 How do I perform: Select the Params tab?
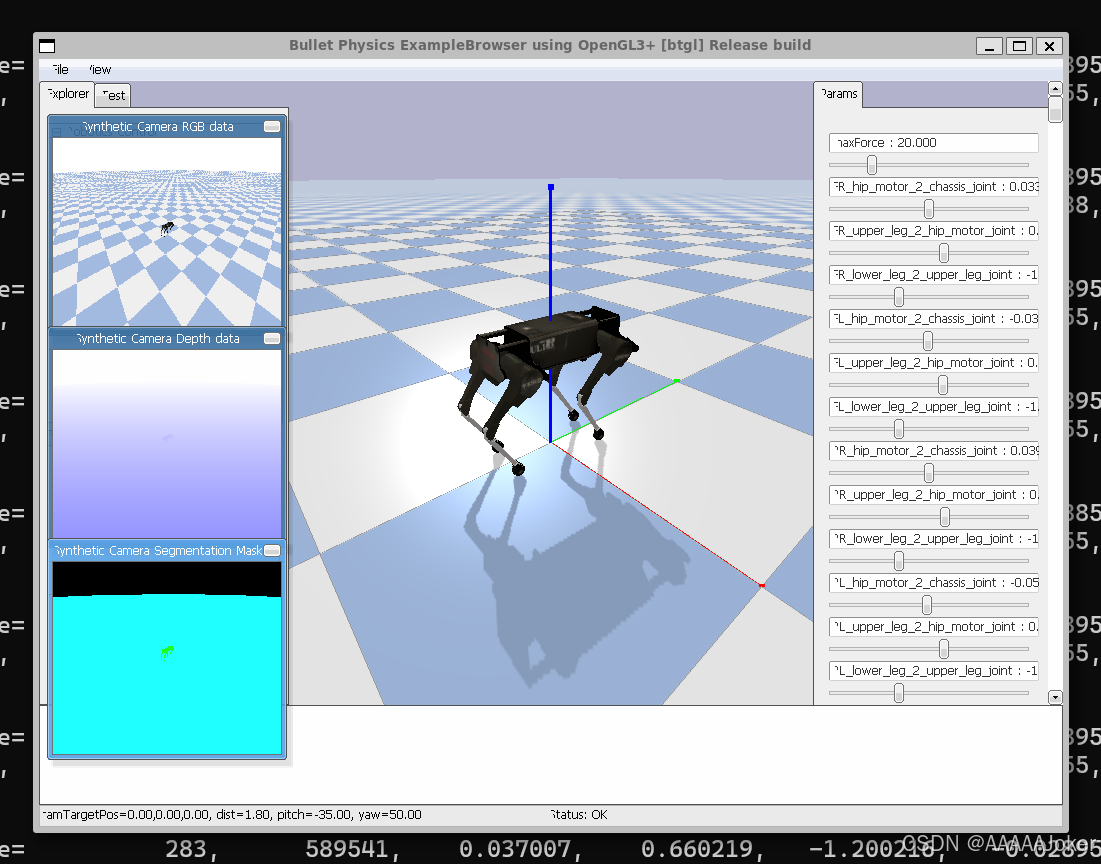point(837,94)
